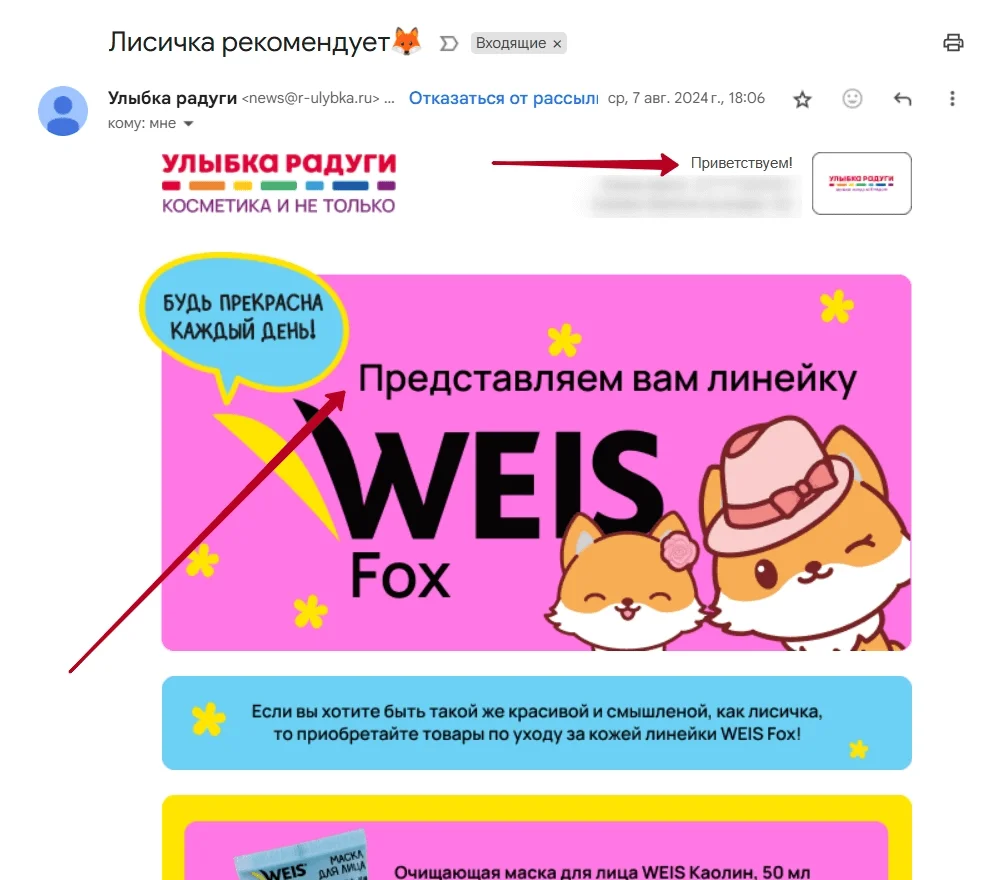Open the small Улыбка радуги card thumbnail

[862, 183]
